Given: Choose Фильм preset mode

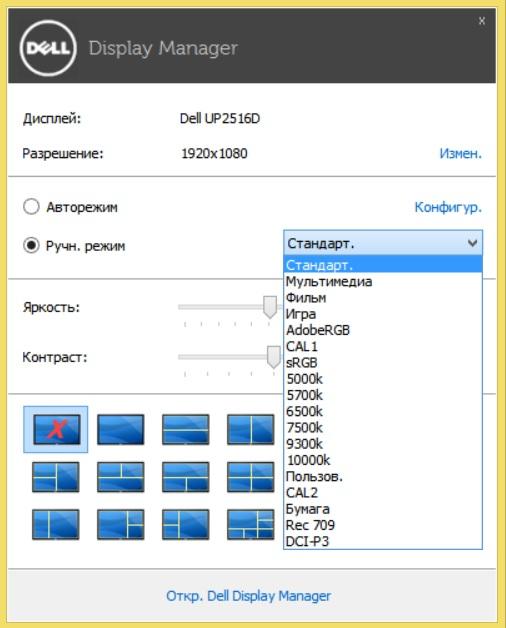Looking at the screenshot, I should coord(383,298).
